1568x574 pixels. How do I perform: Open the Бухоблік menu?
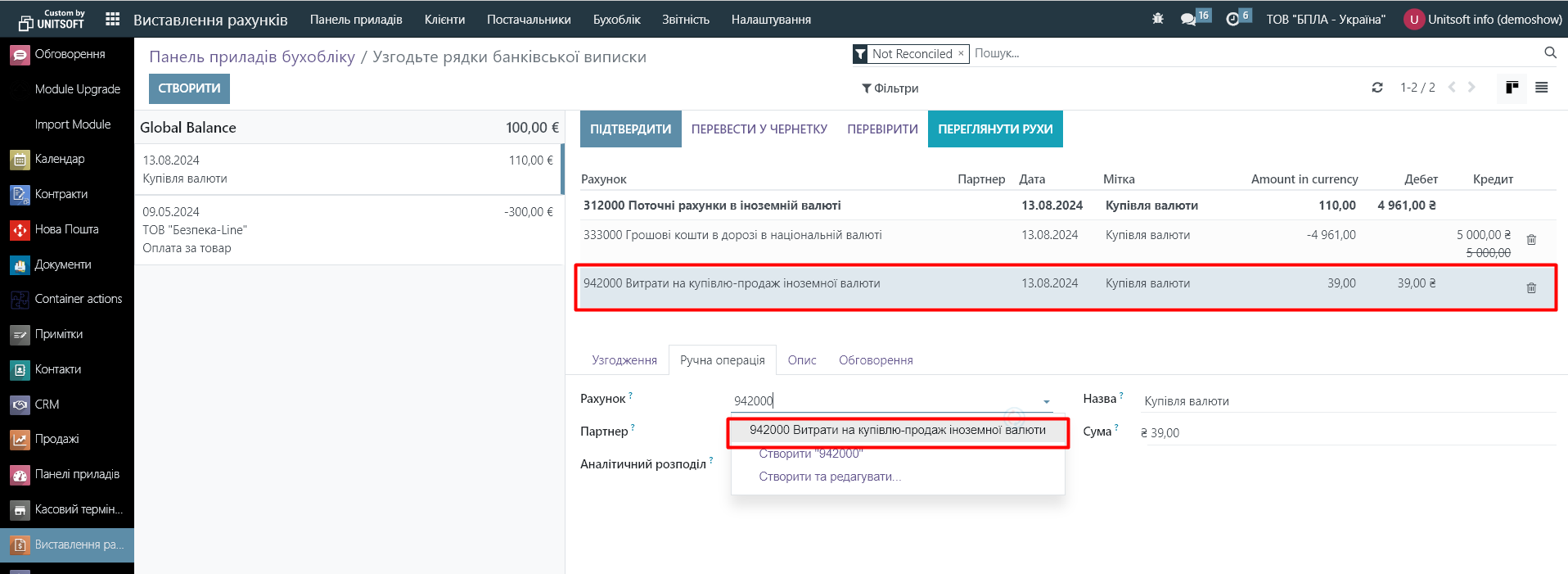click(616, 20)
